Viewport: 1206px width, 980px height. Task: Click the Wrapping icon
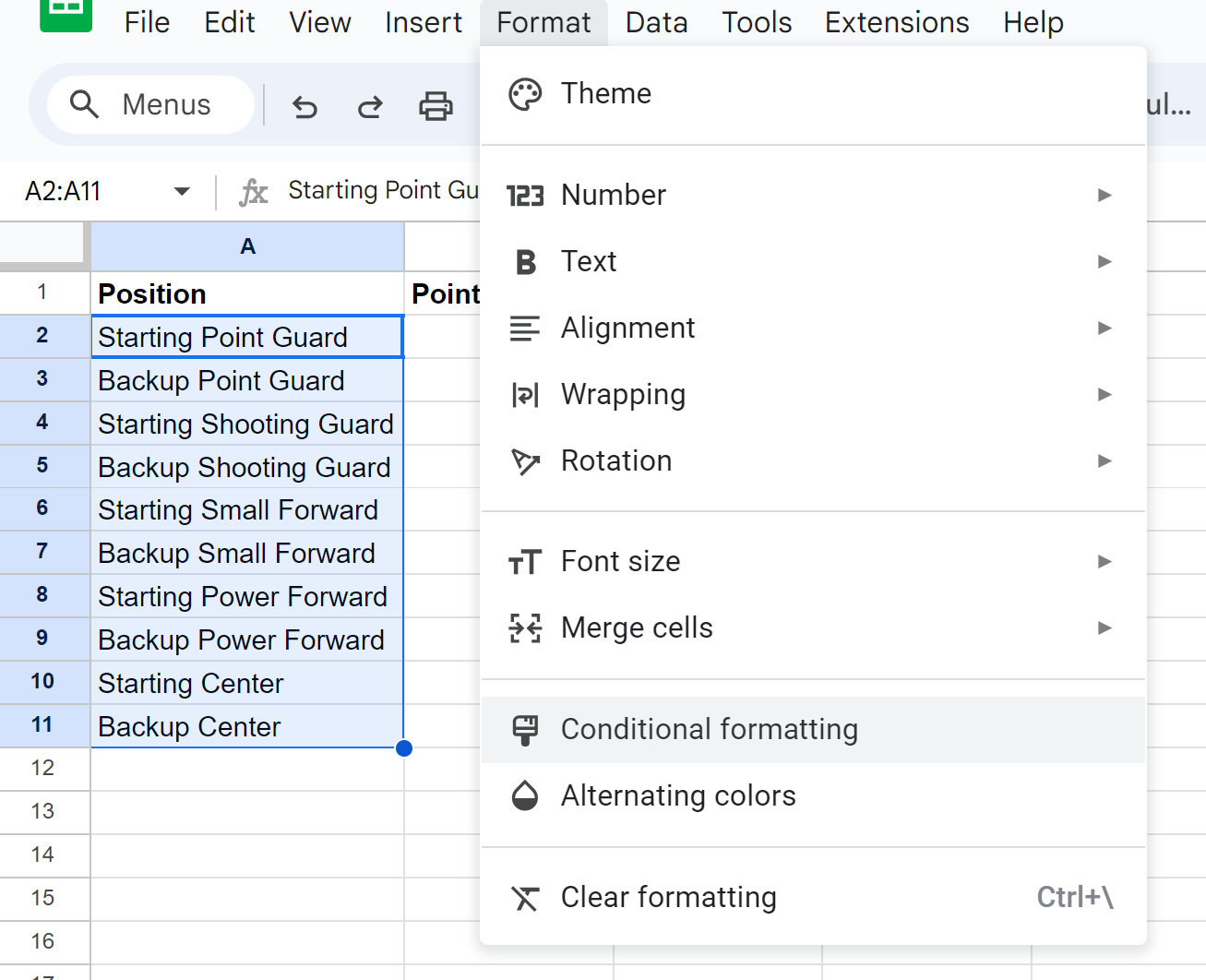tap(525, 395)
